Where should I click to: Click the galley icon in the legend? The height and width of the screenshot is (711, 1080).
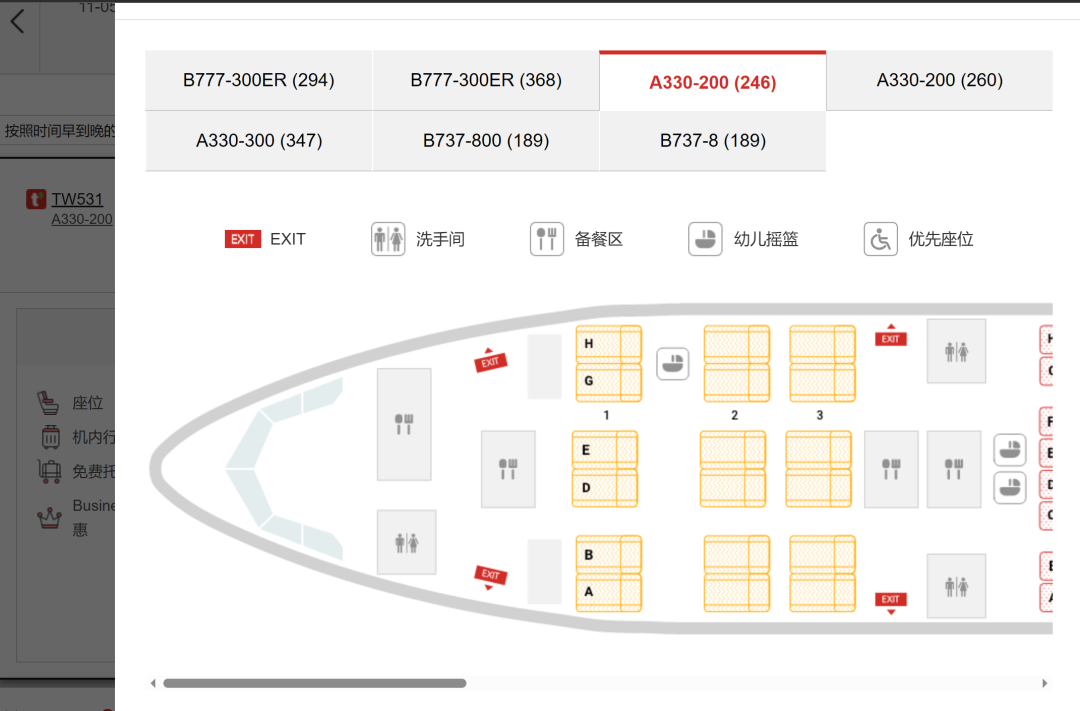(x=547, y=239)
